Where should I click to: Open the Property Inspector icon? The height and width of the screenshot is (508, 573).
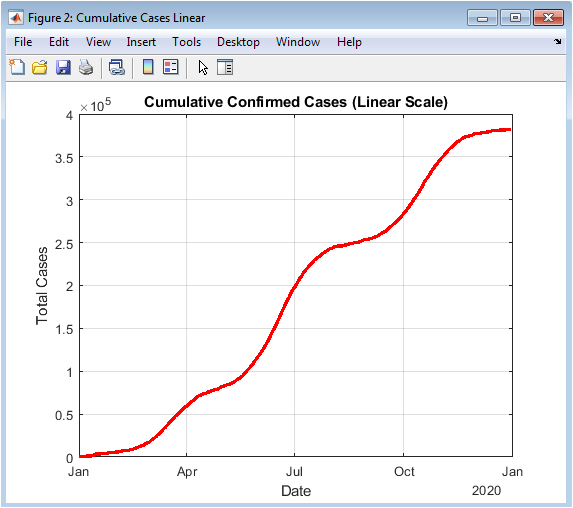pyautogui.click(x=225, y=67)
